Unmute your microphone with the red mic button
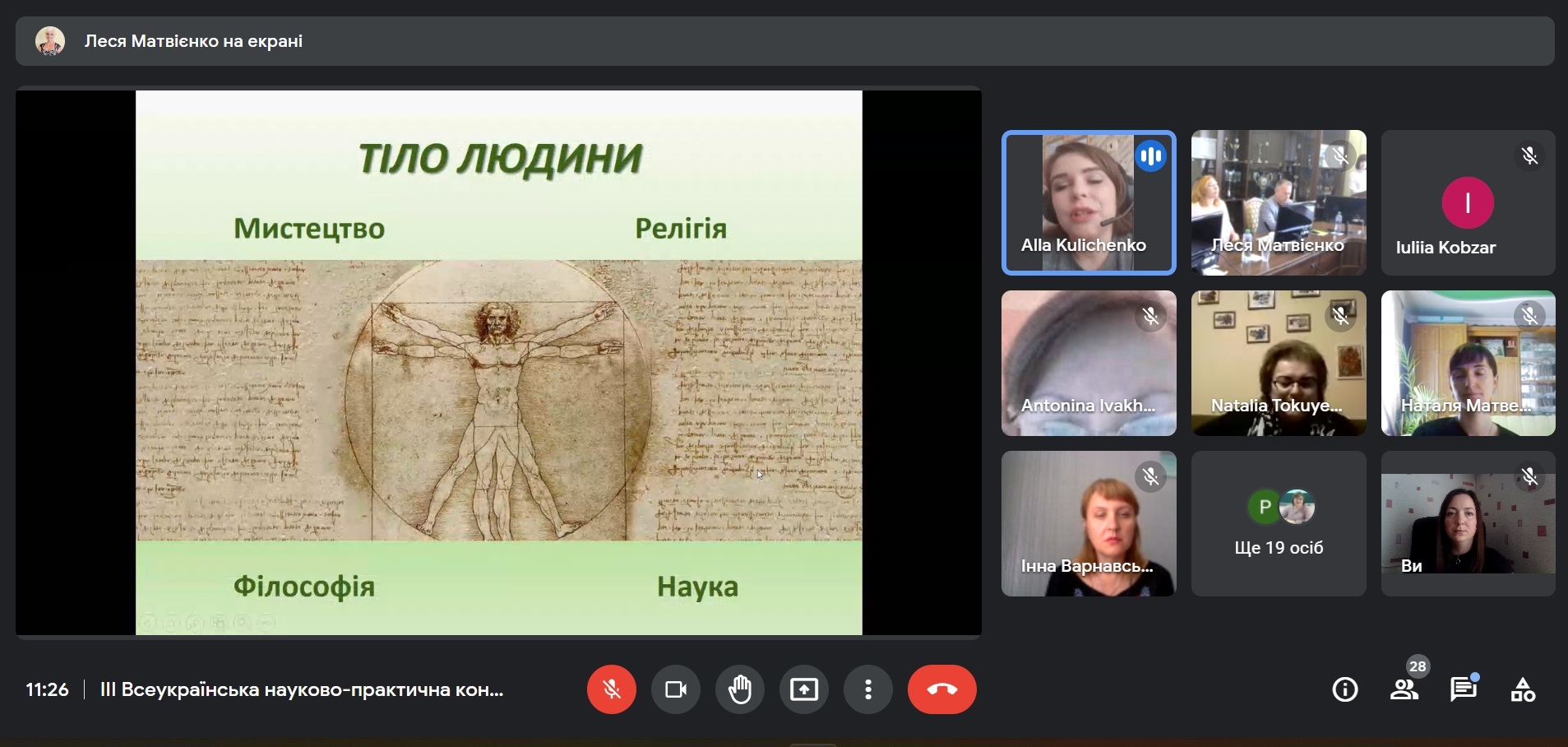This screenshot has width=1568, height=747. click(x=611, y=689)
